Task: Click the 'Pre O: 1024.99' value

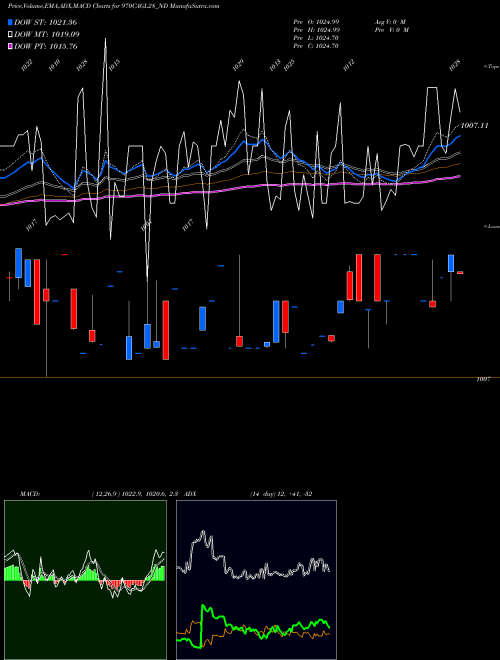Action: (316, 21)
